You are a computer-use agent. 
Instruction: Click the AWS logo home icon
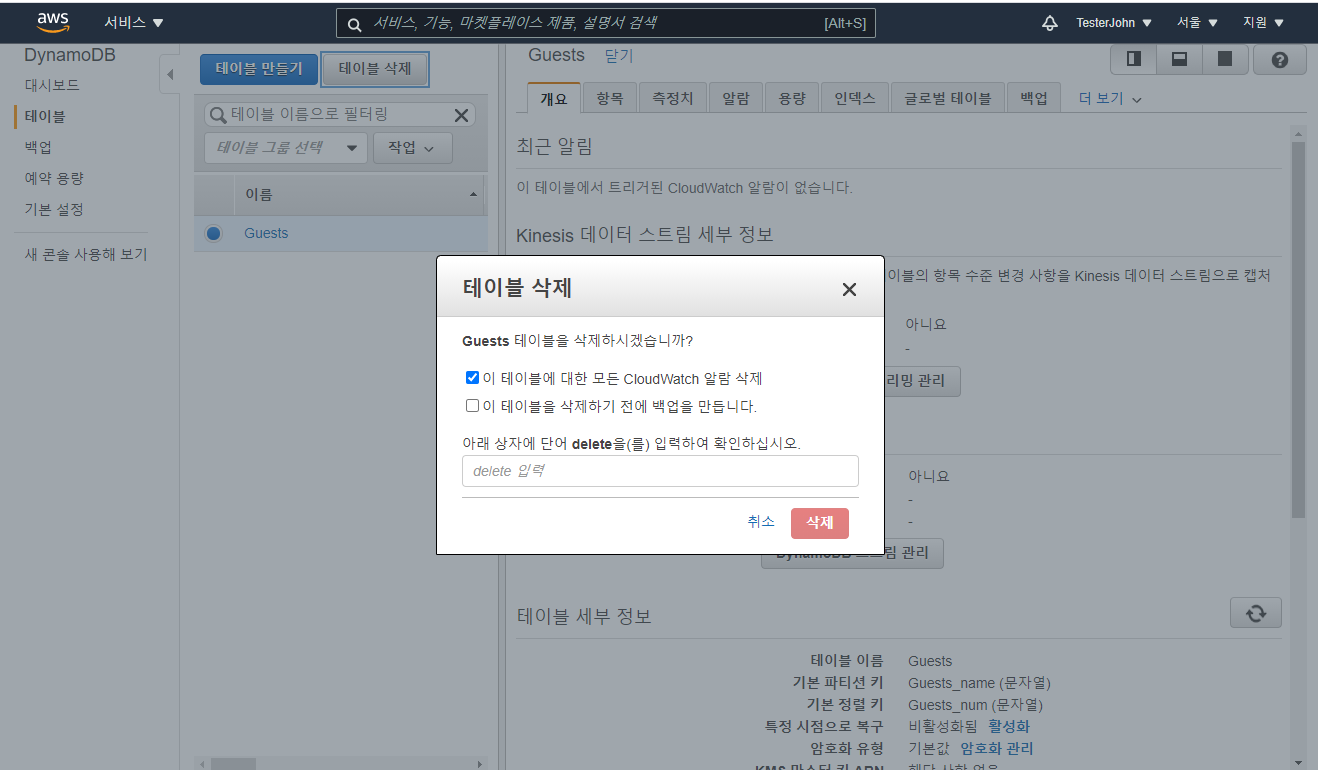click(53, 22)
